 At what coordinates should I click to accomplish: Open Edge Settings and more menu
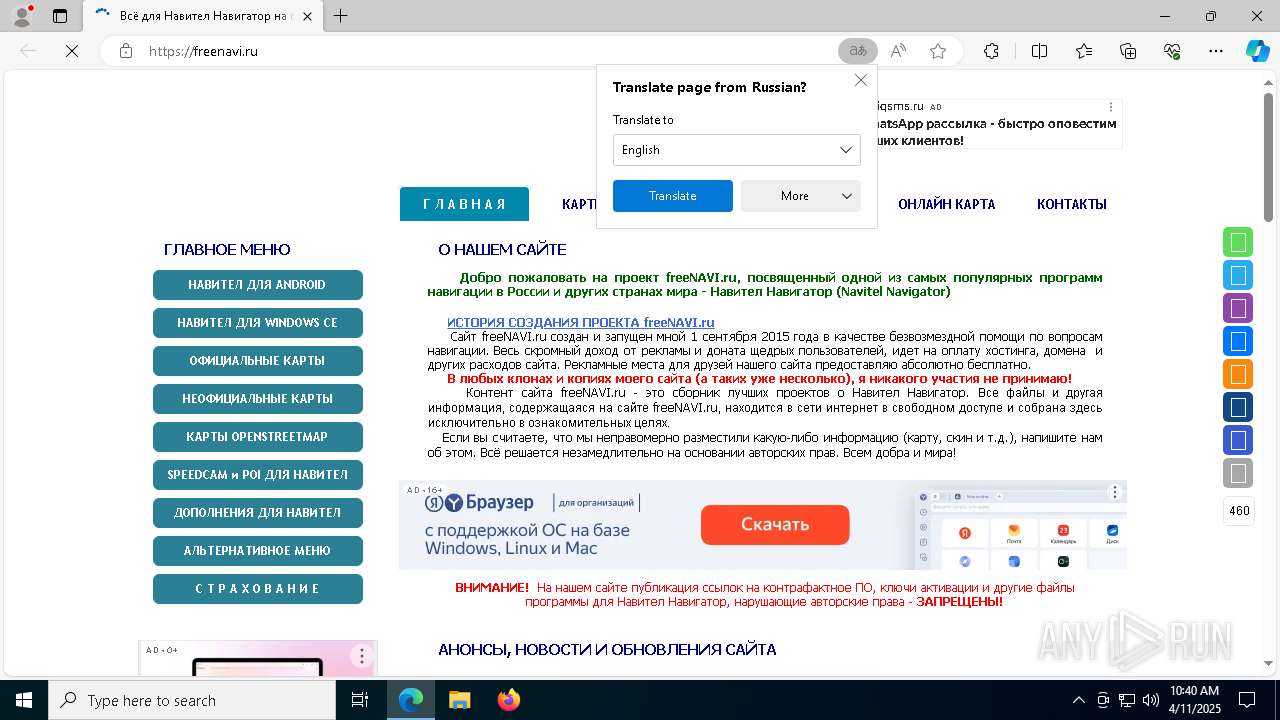coord(1216,51)
